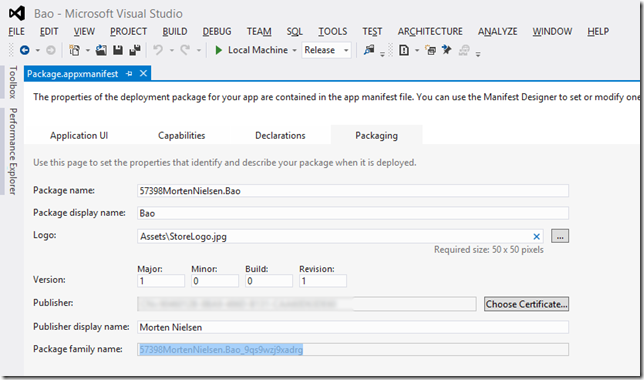Screen dimensions: 644x380
Task: Open the Release configuration combo box
Action: tap(326, 50)
